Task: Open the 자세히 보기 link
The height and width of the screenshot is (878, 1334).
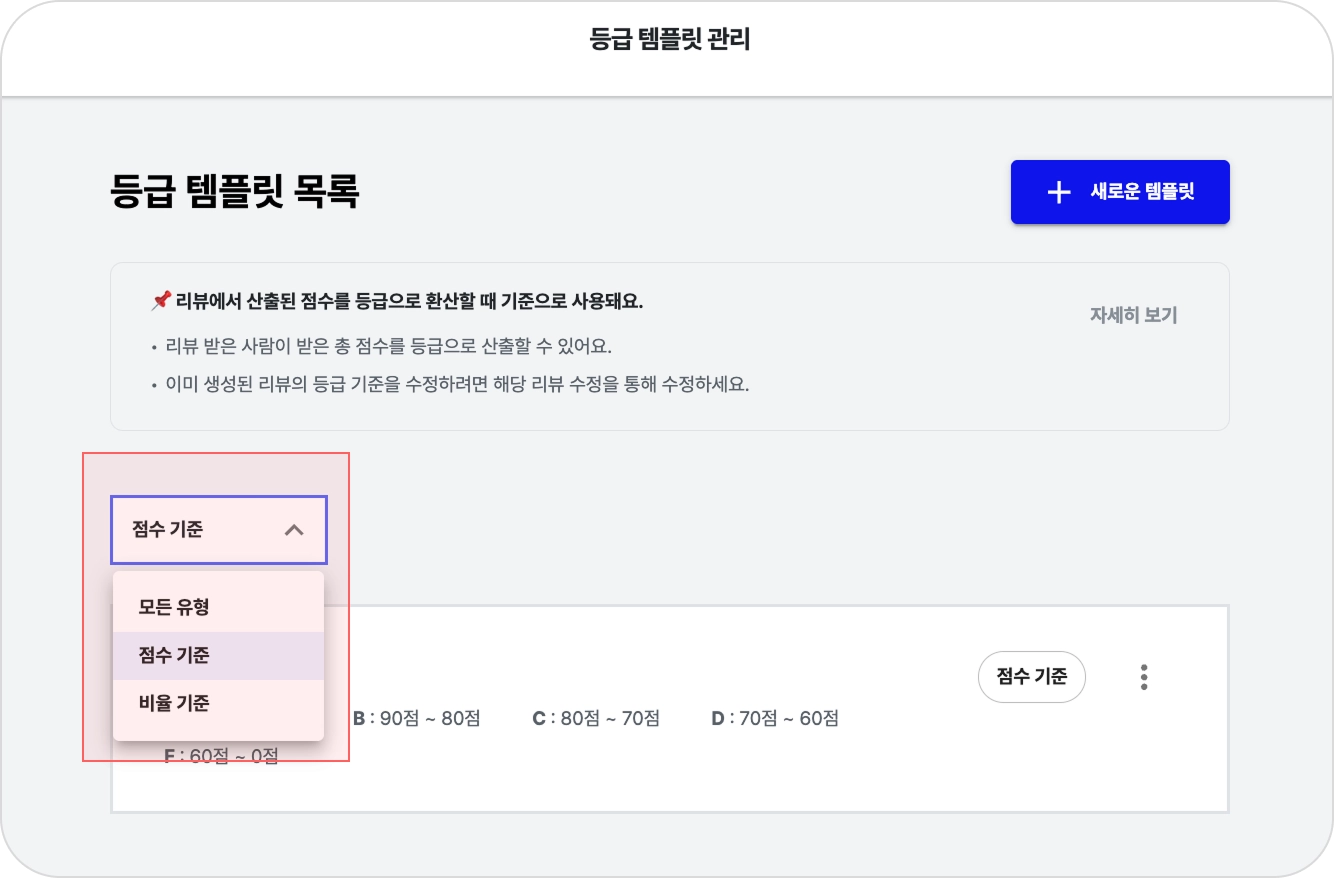Action: pyautogui.click(x=1133, y=315)
